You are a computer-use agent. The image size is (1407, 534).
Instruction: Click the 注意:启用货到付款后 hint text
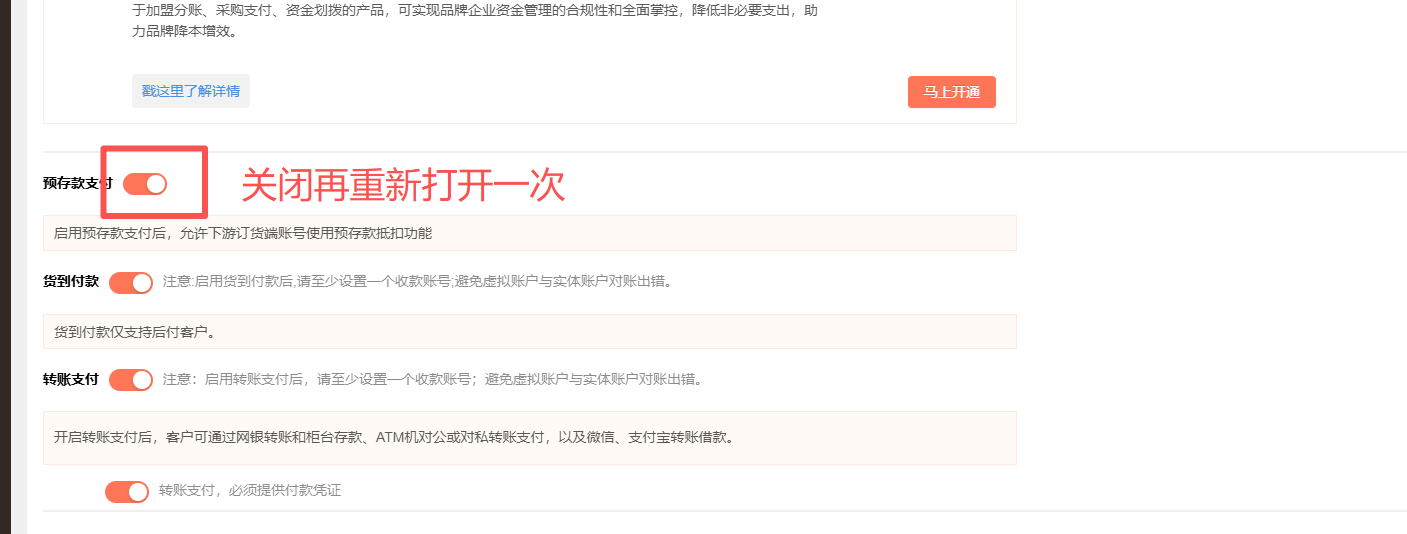coord(418,281)
